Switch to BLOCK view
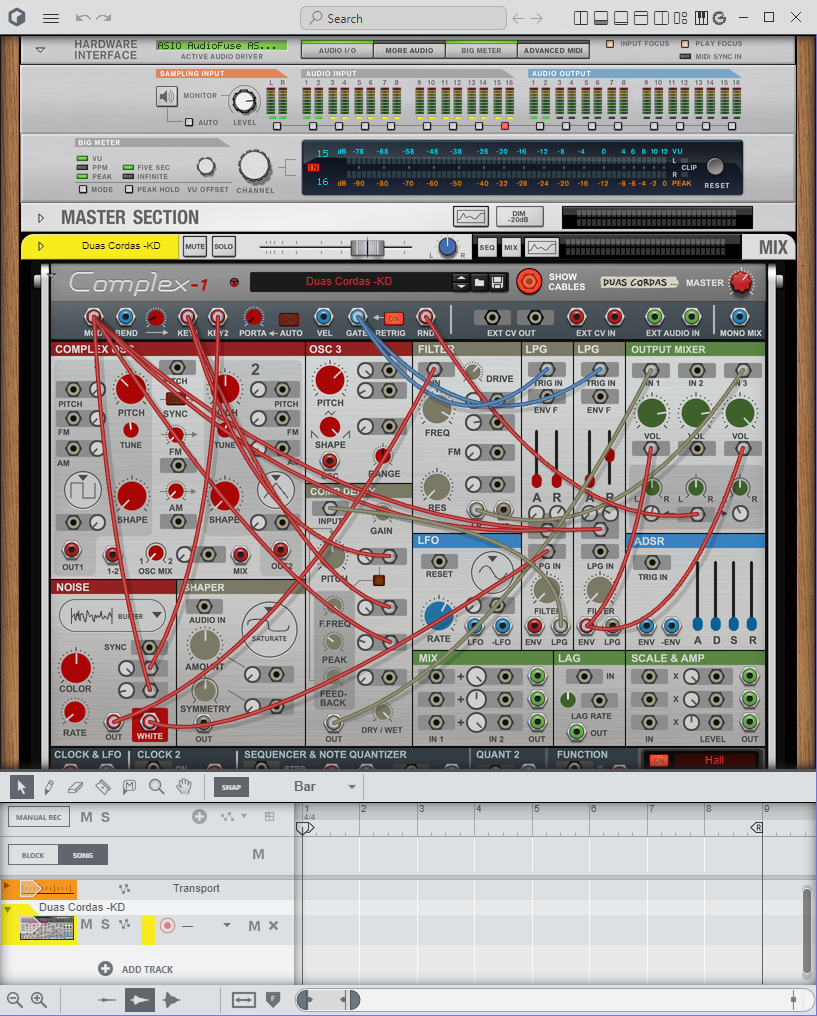 (x=33, y=855)
